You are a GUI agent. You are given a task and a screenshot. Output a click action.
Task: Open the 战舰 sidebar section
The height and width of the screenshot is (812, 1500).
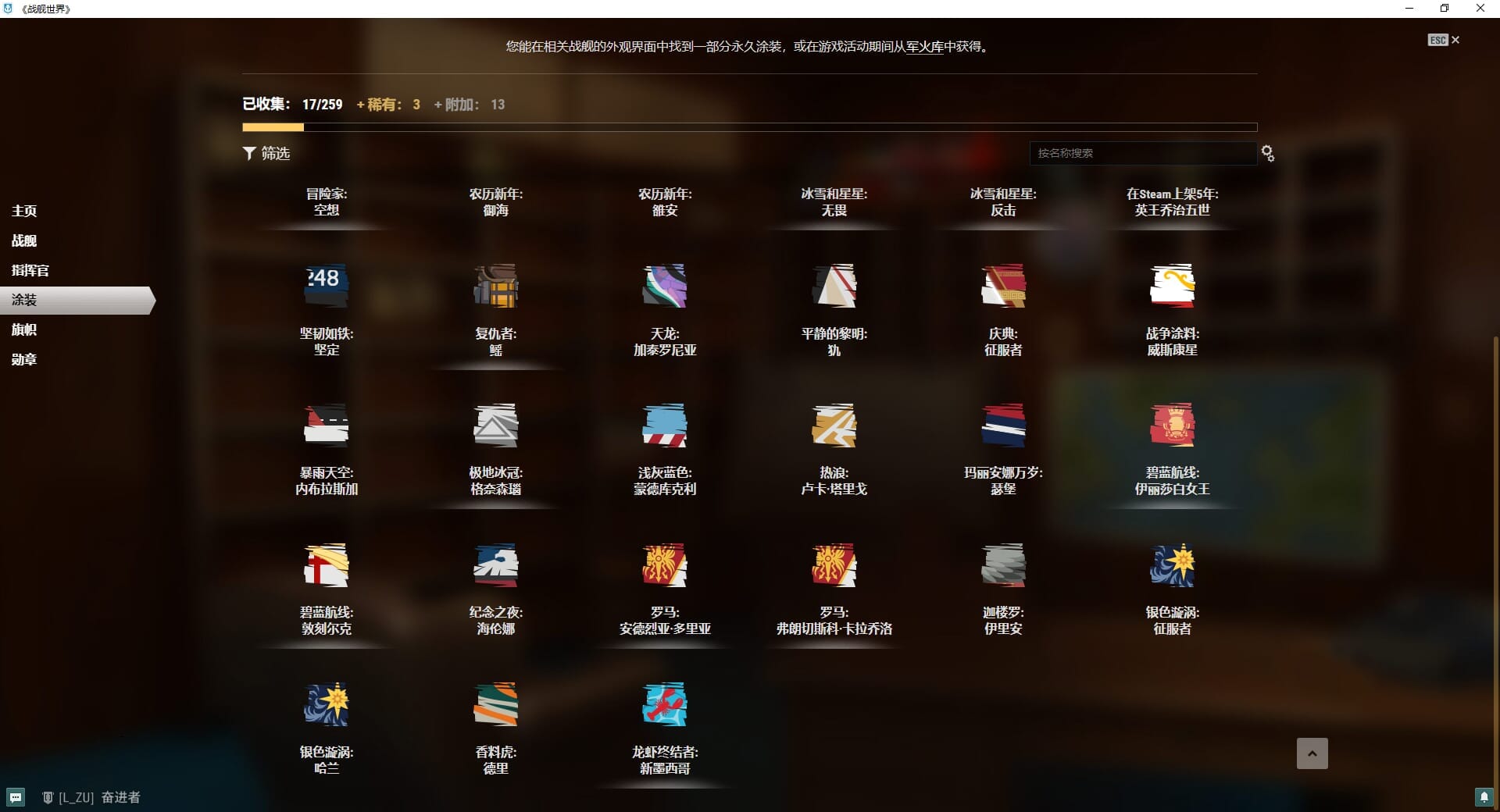24,240
